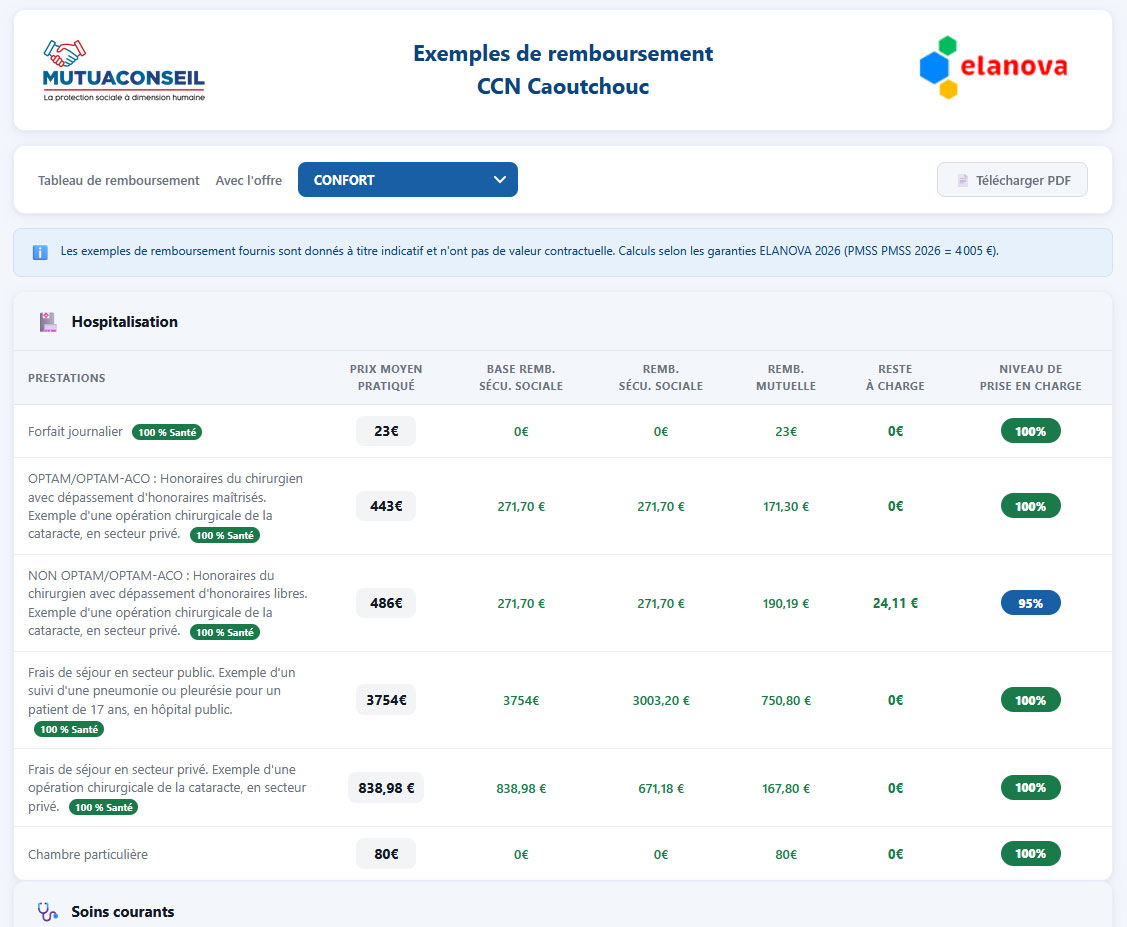Select the Chambre particulière row label
Viewport: 1127px width, 927px height.
tap(88, 854)
